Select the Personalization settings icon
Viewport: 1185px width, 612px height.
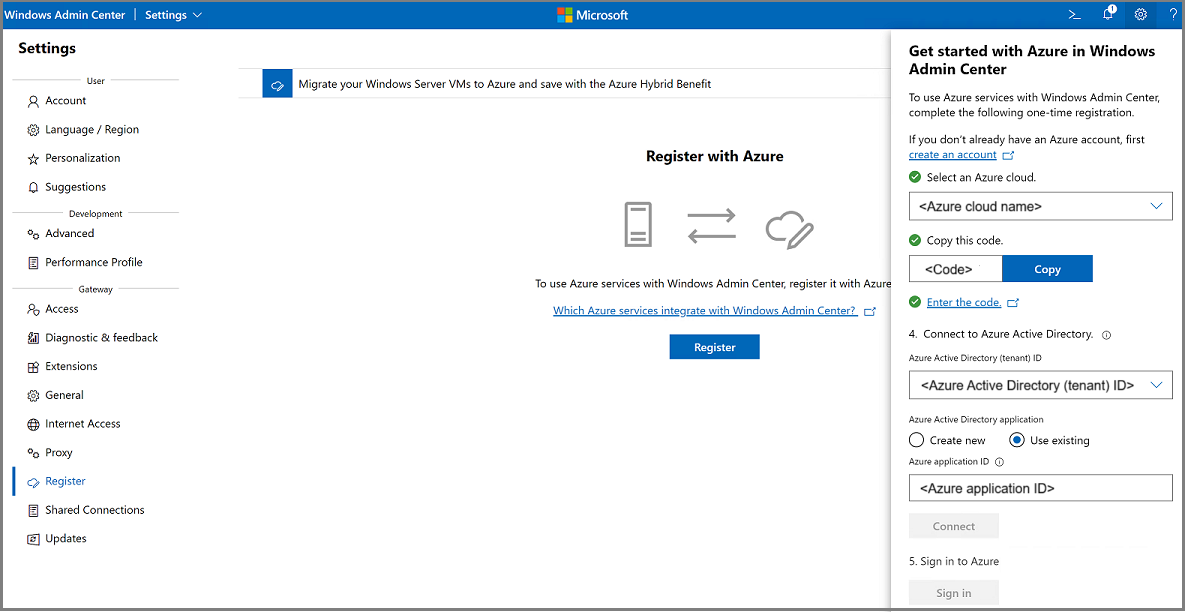[x=31, y=158]
